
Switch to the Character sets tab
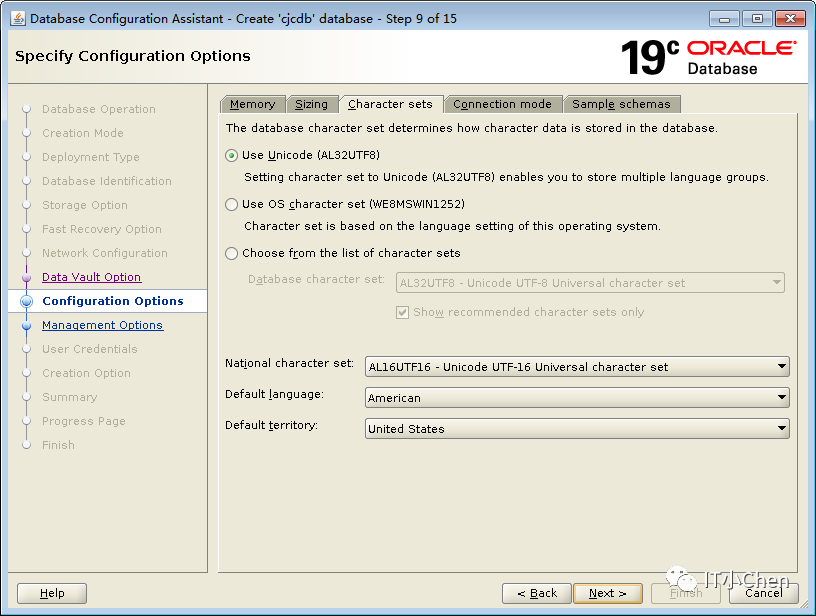click(390, 104)
